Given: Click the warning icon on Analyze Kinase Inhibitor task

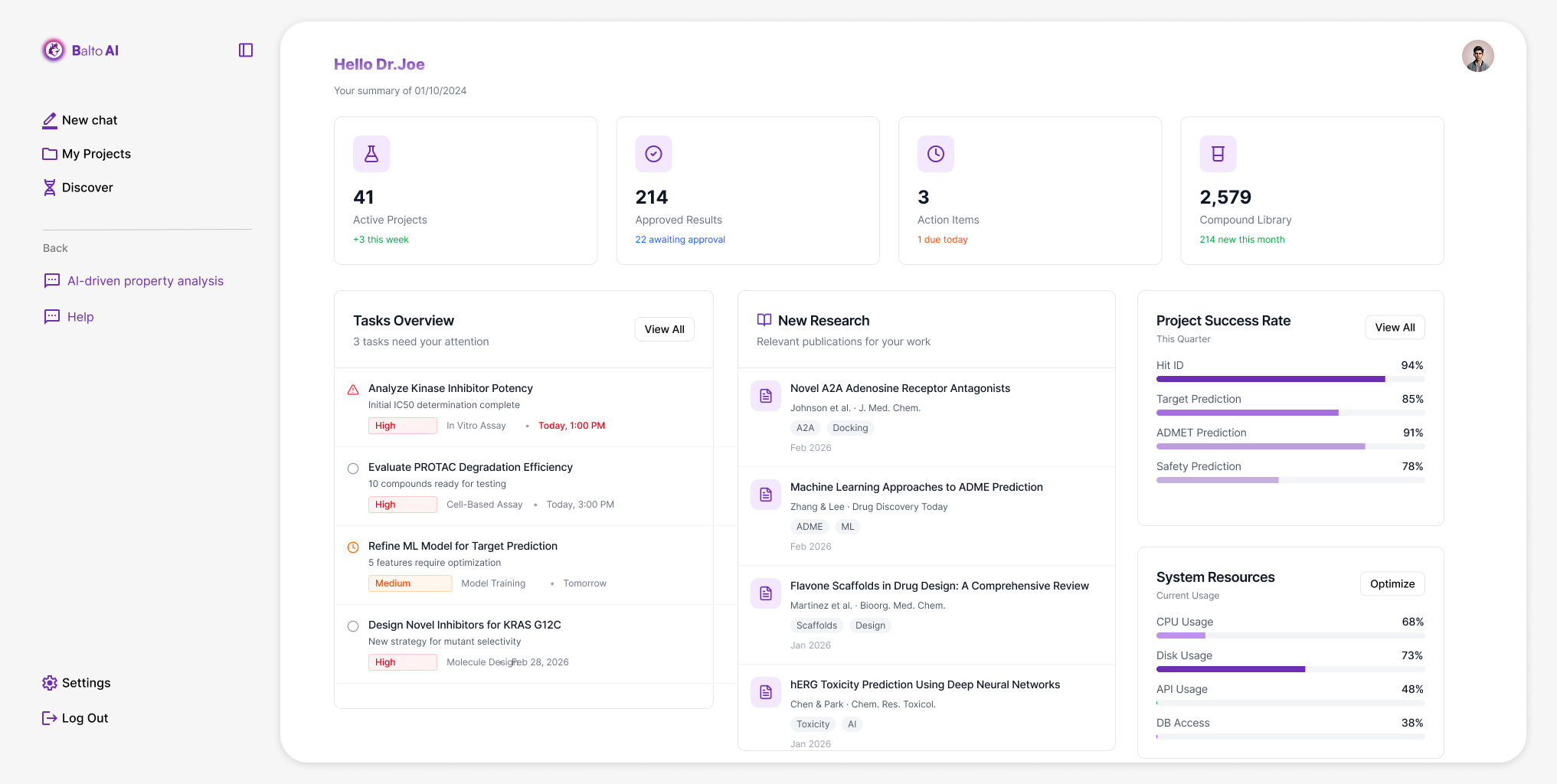Looking at the screenshot, I should point(353,389).
